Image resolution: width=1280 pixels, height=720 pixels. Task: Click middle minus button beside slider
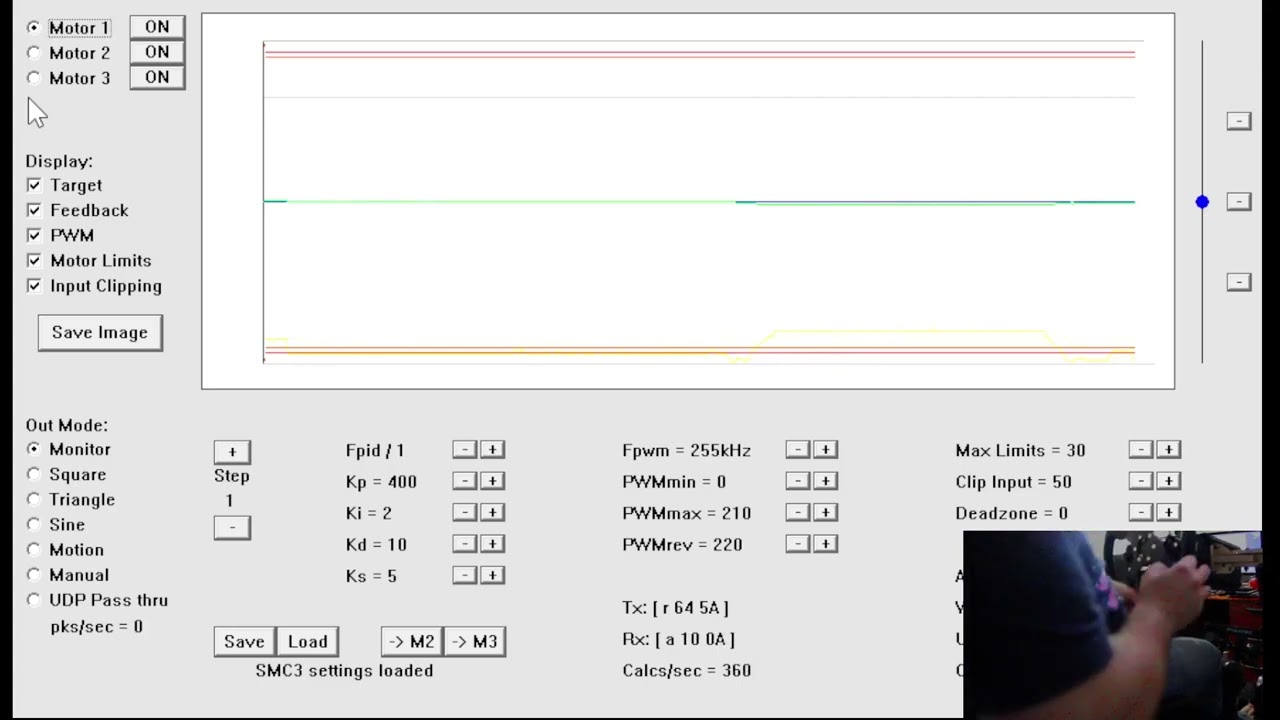point(1239,202)
